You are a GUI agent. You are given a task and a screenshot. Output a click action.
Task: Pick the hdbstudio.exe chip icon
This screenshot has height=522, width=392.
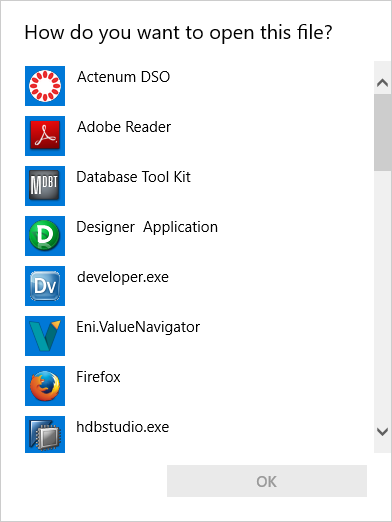(x=45, y=434)
